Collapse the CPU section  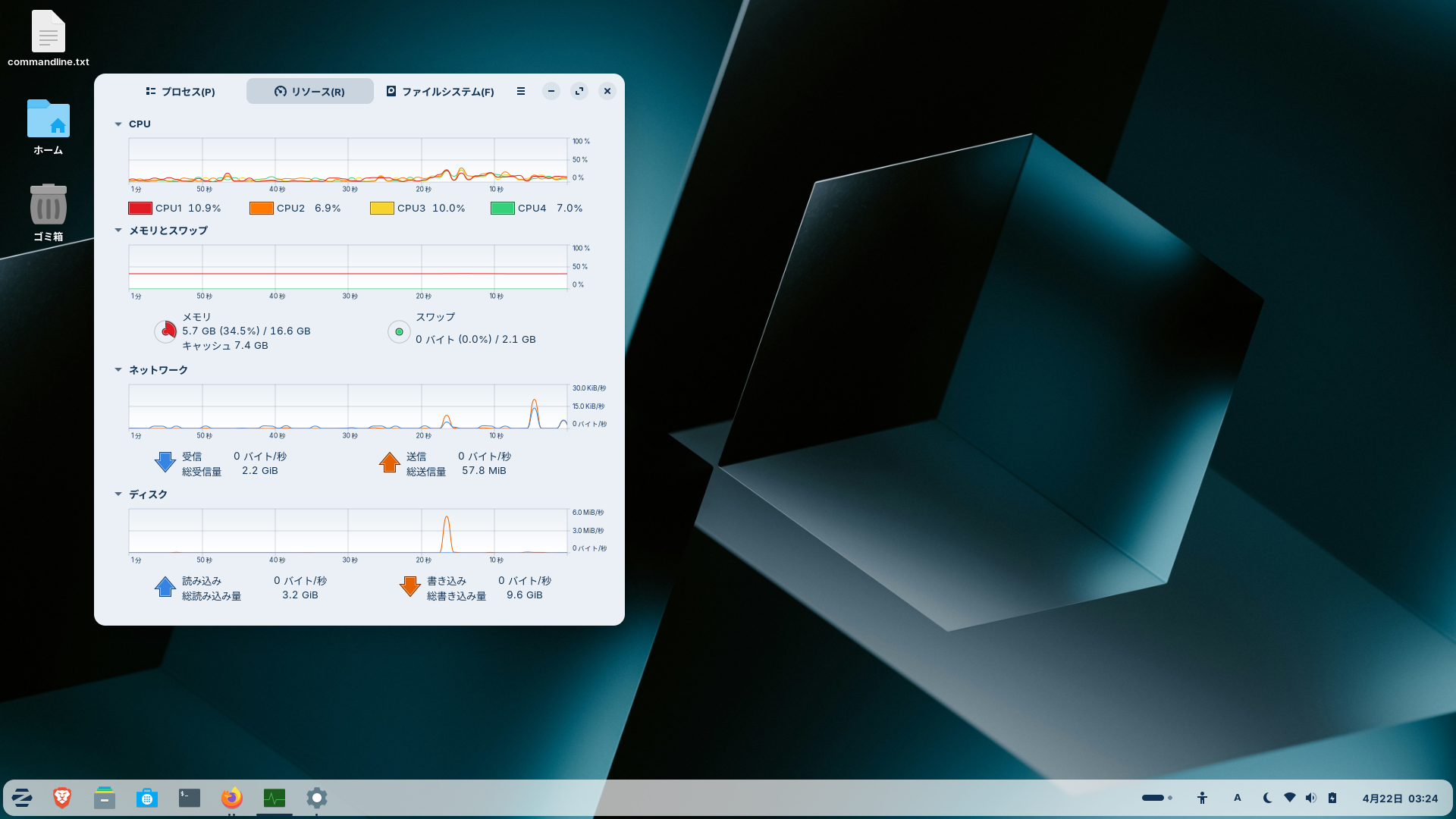click(118, 124)
